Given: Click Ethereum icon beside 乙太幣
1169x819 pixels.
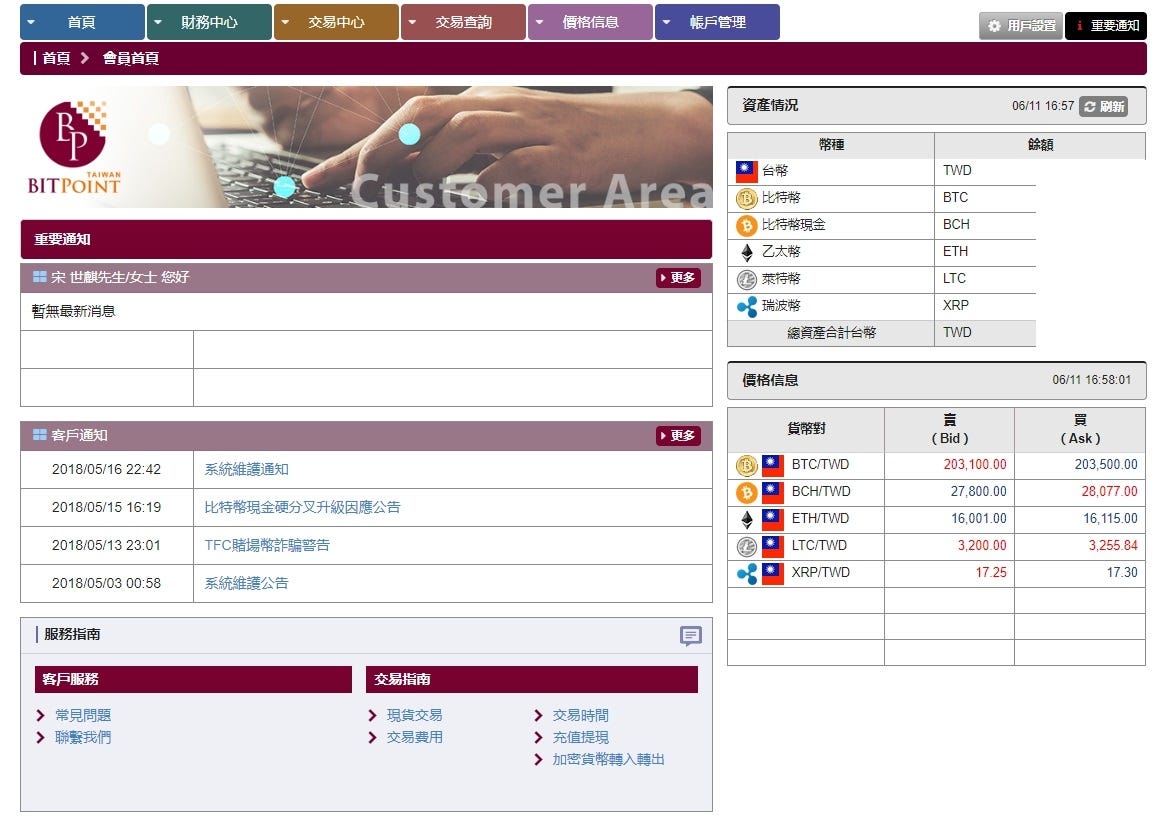Looking at the screenshot, I should [747, 253].
